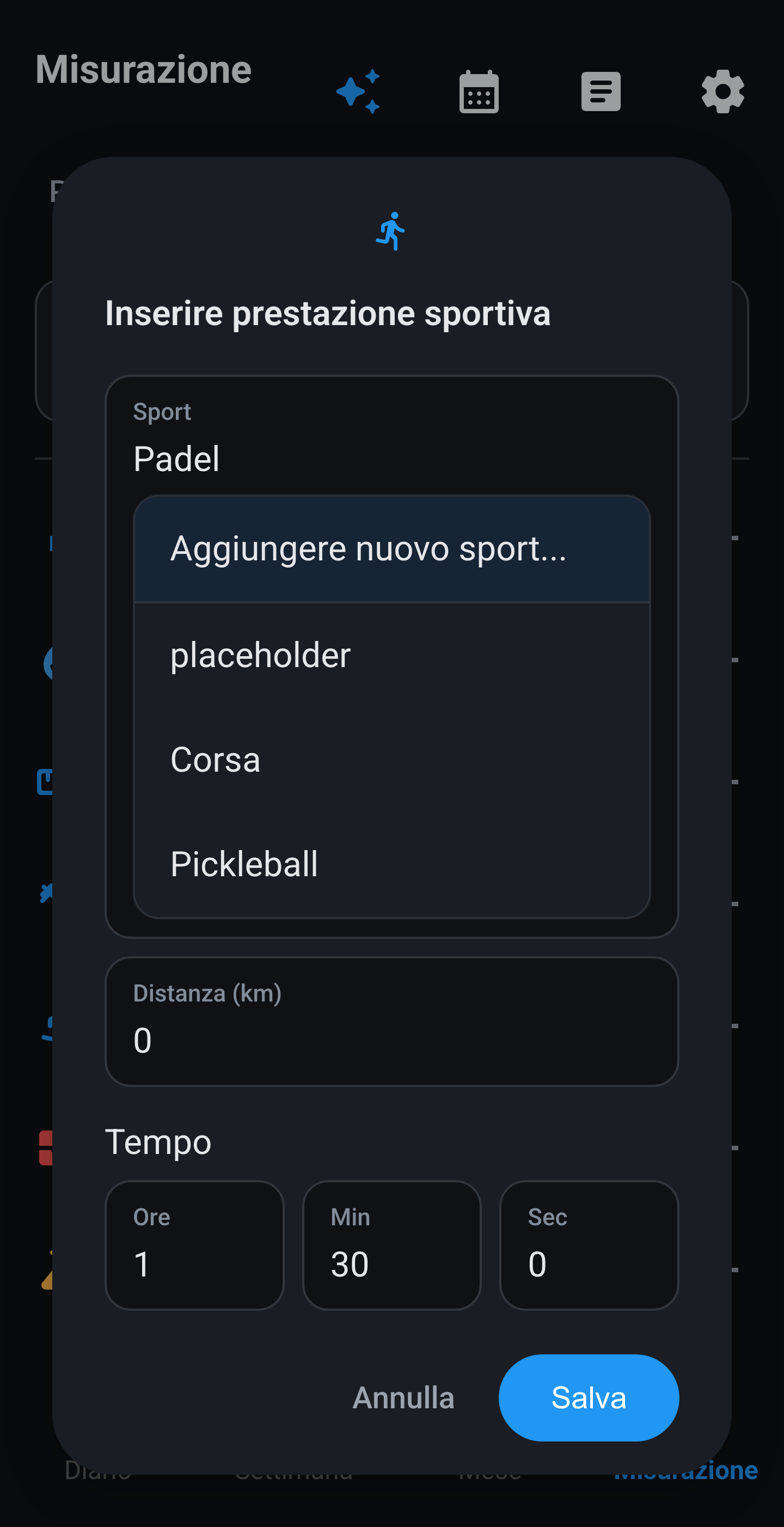
Task: Open the calendar icon in header
Action: (479, 91)
